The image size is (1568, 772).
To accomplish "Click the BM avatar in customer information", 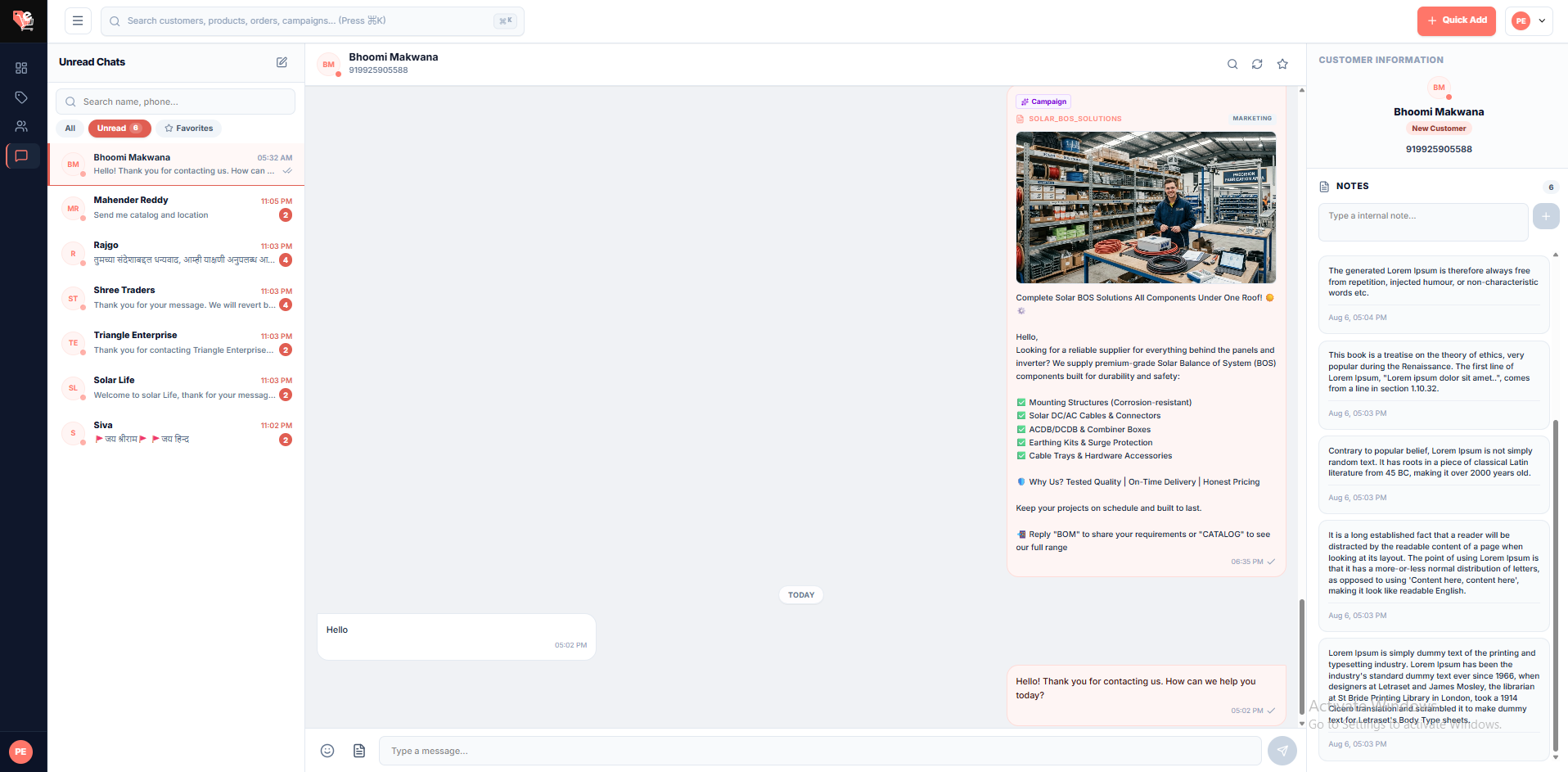I will pyautogui.click(x=1439, y=88).
